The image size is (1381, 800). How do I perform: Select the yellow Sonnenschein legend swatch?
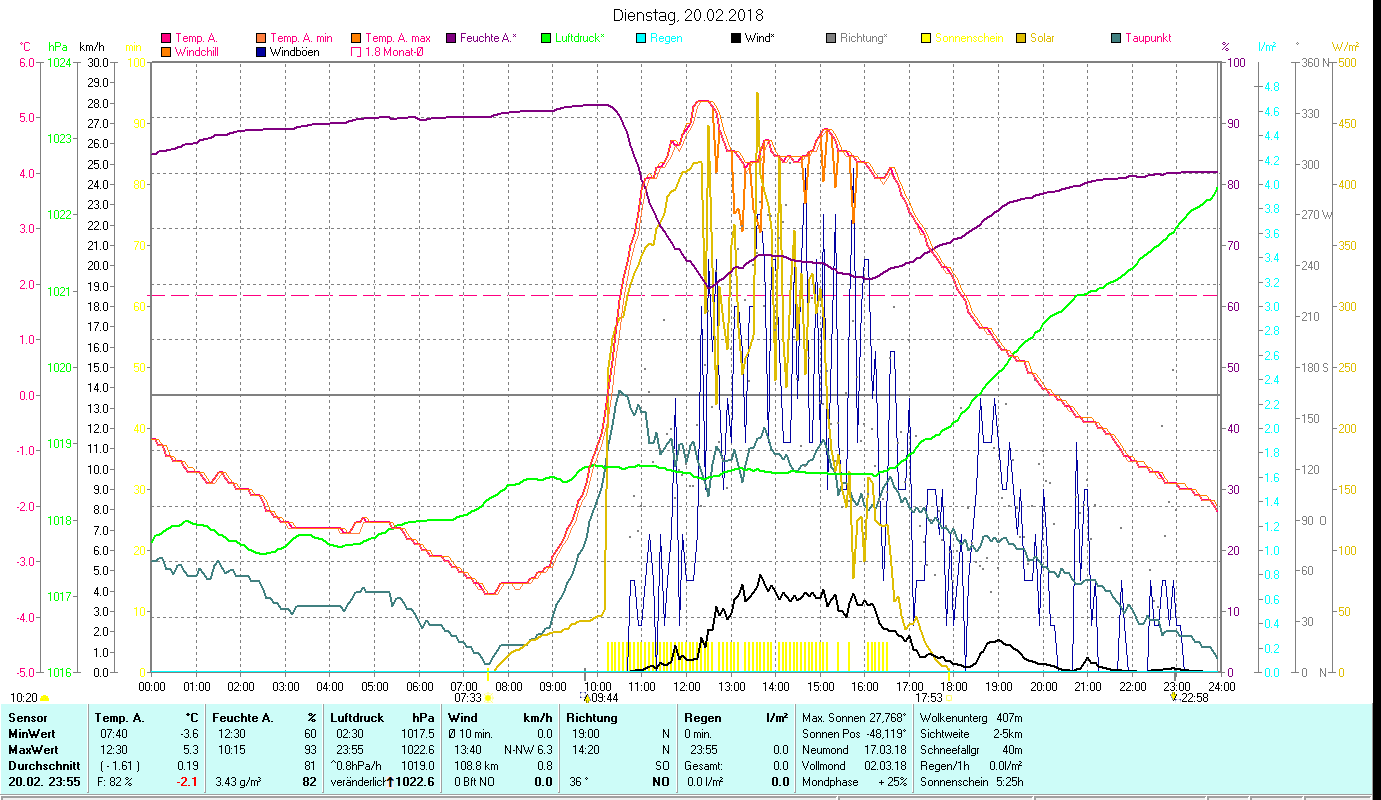click(x=925, y=39)
